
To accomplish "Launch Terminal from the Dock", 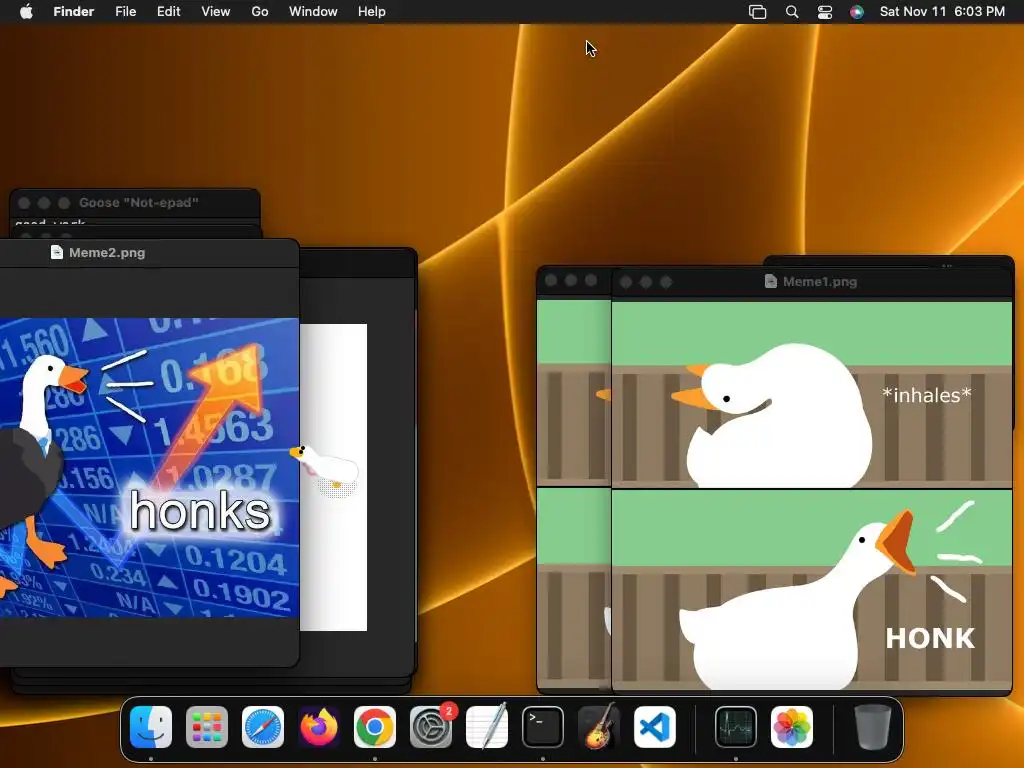I will pyautogui.click(x=543, y=727).
